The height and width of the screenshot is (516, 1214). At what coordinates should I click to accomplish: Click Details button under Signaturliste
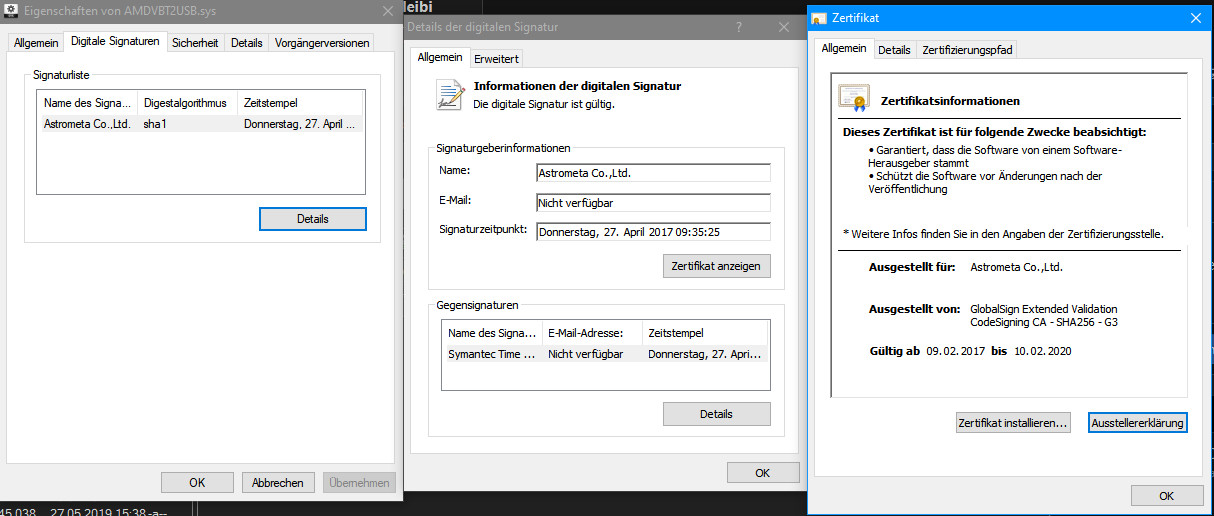(313, 219)
